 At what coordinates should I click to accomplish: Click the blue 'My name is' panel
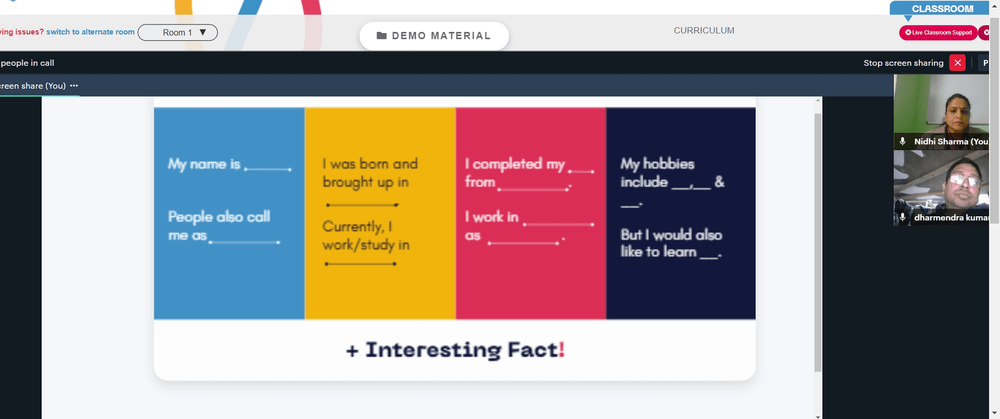(229, 213)
